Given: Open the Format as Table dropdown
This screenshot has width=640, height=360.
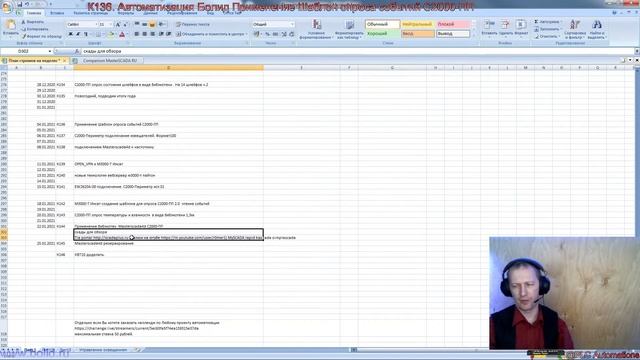Looking at the screenshot, I should (x=349, y=29).
